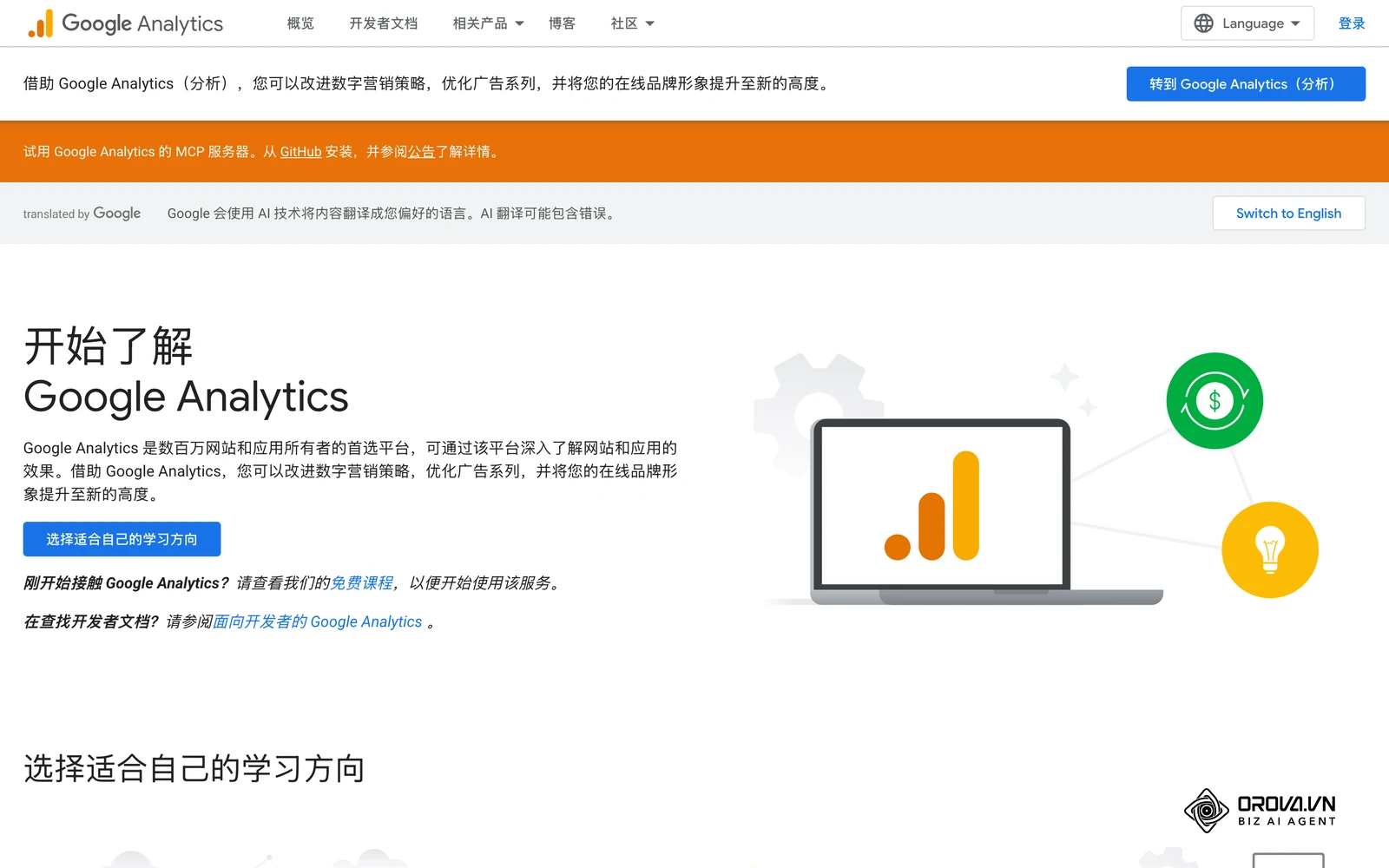Open the 公告 link in orange banner
This screenshot has width=1389, height=868.
(421, 152)
